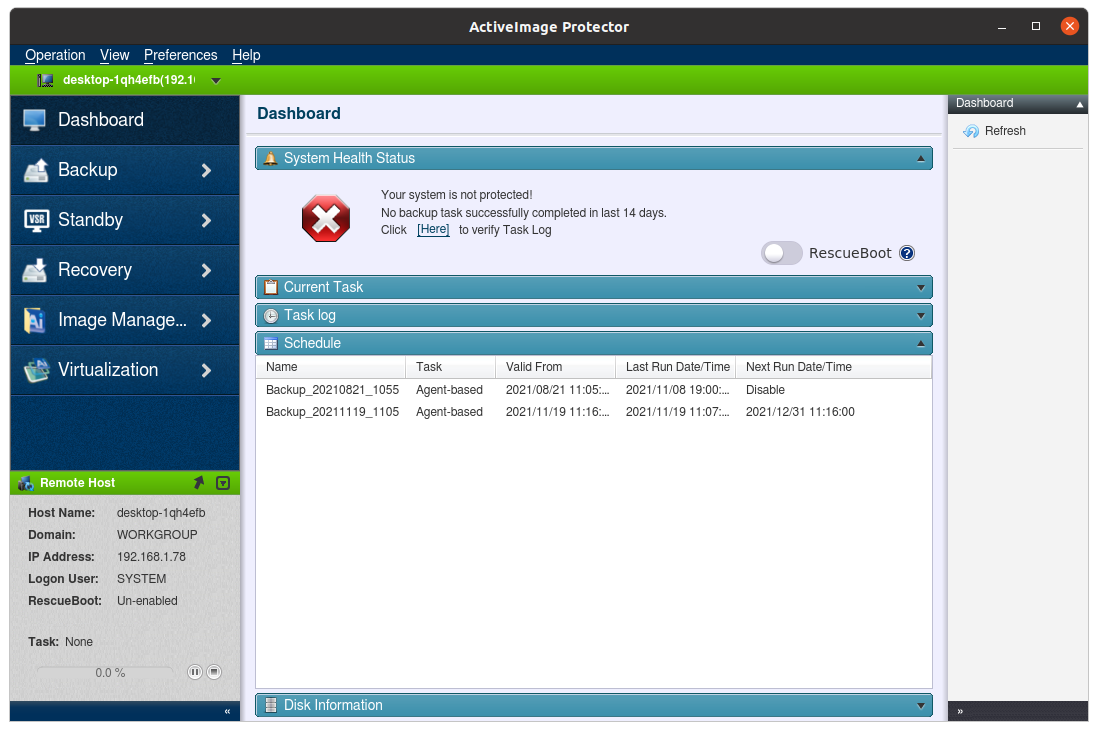The image size is (1098, 731).
Task: Open the Preferences menu
Action: pyautogui.click(x=180, y=55)
